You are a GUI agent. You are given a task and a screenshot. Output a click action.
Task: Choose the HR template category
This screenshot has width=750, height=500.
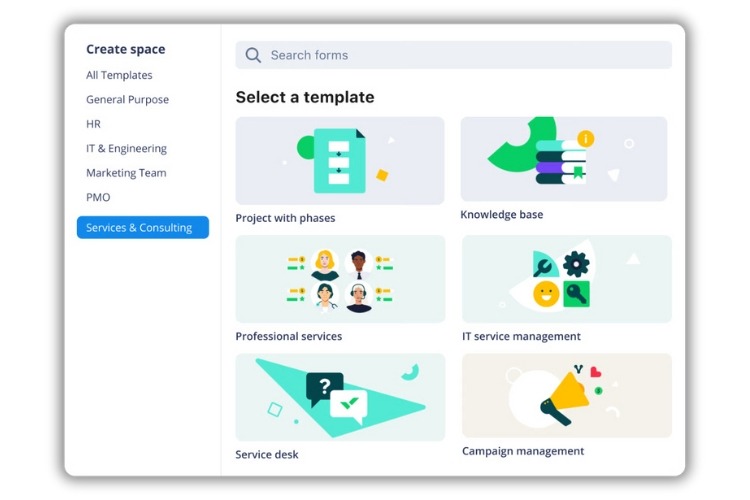(x=93, y=124)
